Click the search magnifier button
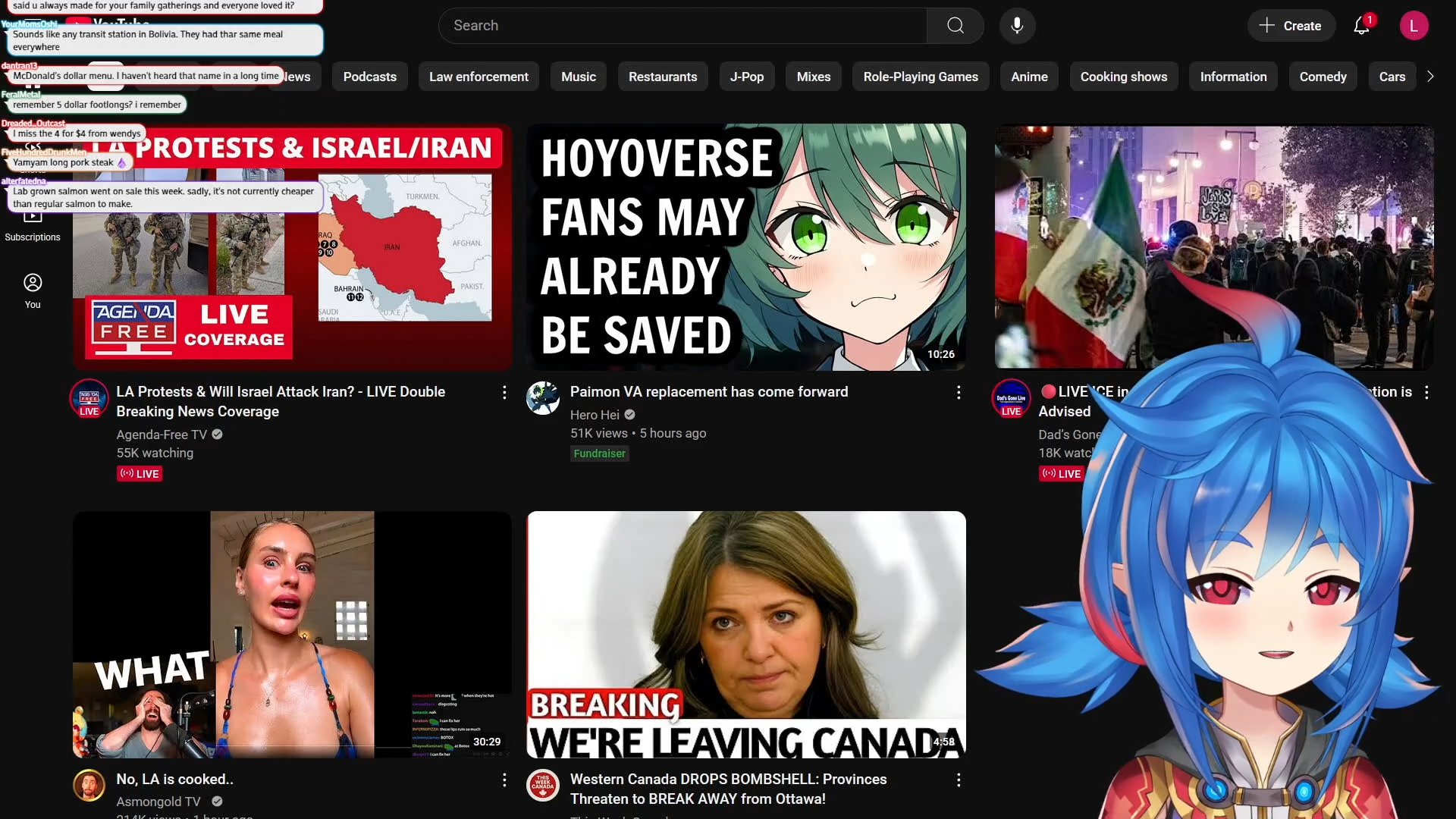Viewport: 1456px width, 819px height. point(955,26)
